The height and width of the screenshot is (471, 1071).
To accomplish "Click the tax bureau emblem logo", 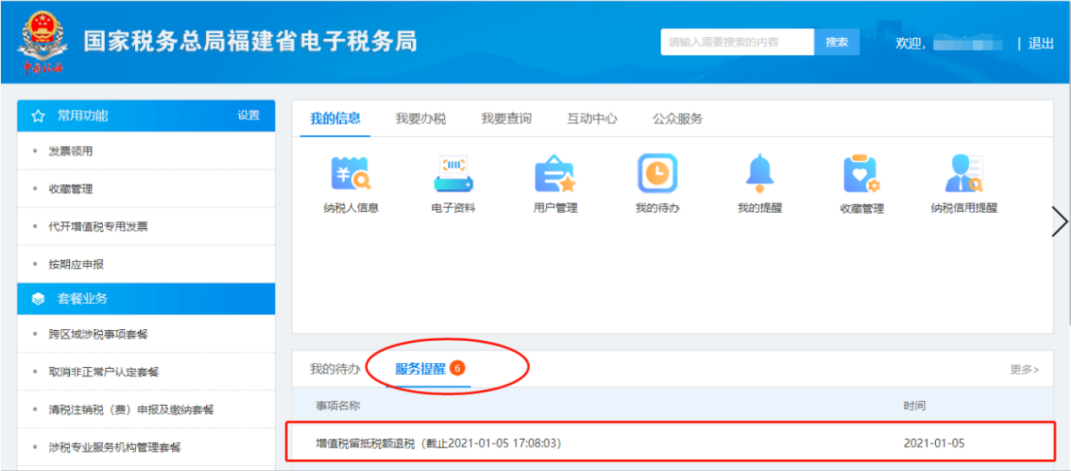I will 42,42.
